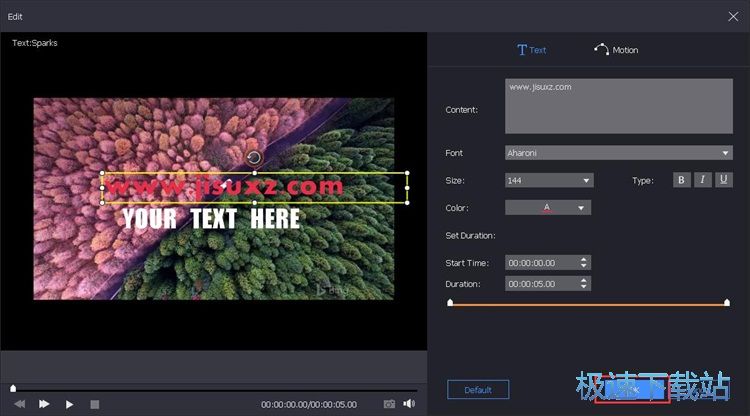The width and height of the screenshot is (750, 416).
Task: Switch to the Motion tab
Action: pyautogui.click(x=616, y=50)
